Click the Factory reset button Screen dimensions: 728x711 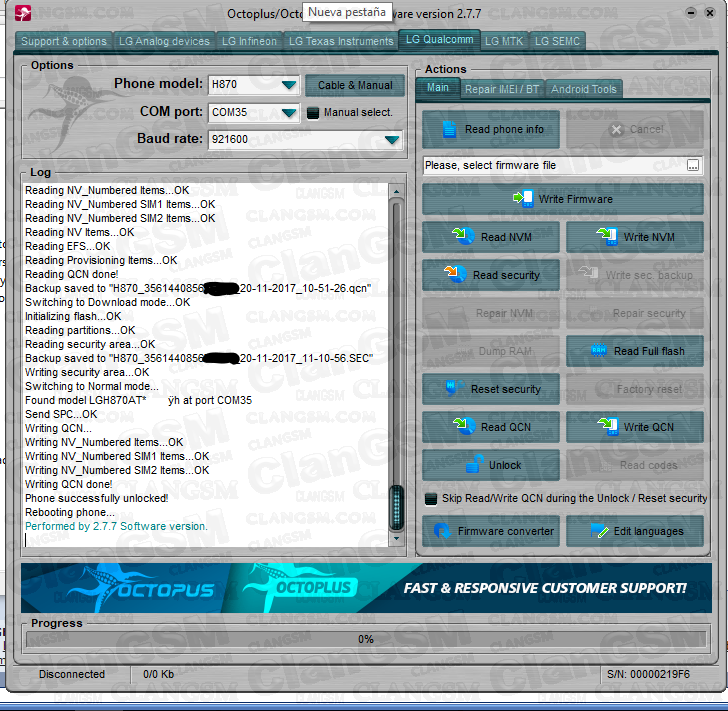tap(635, 389)
